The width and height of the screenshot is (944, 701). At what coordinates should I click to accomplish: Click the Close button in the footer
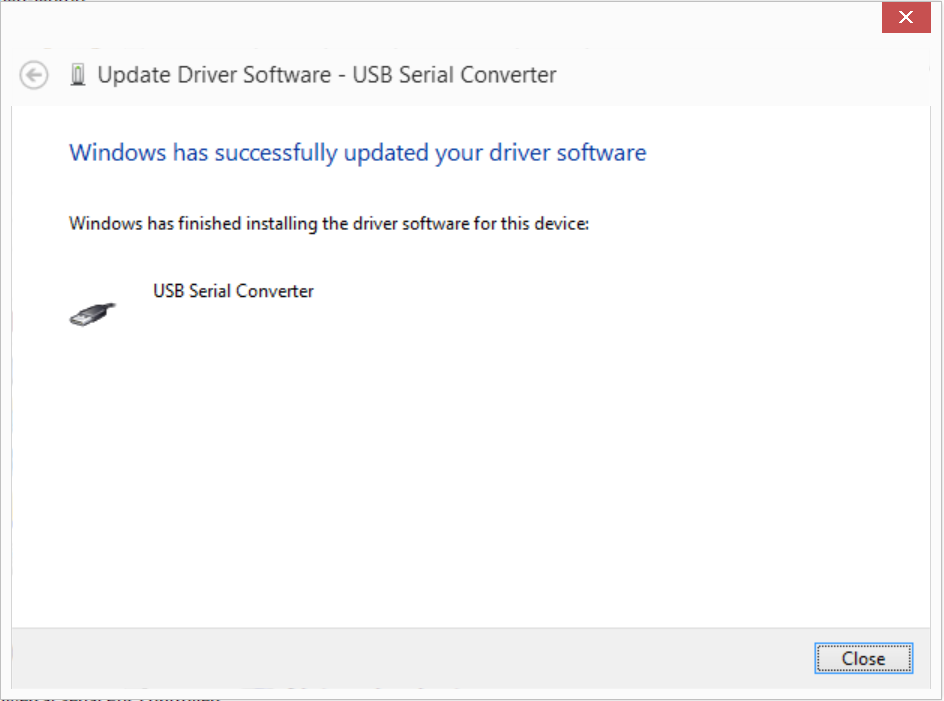(863, 658)
